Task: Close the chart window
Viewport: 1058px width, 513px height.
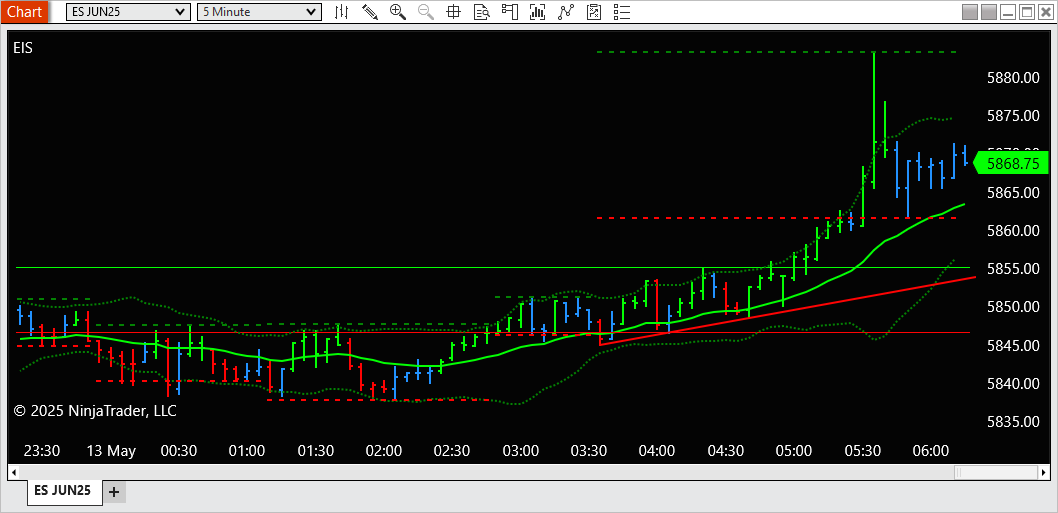Action: pos(1045,11)
